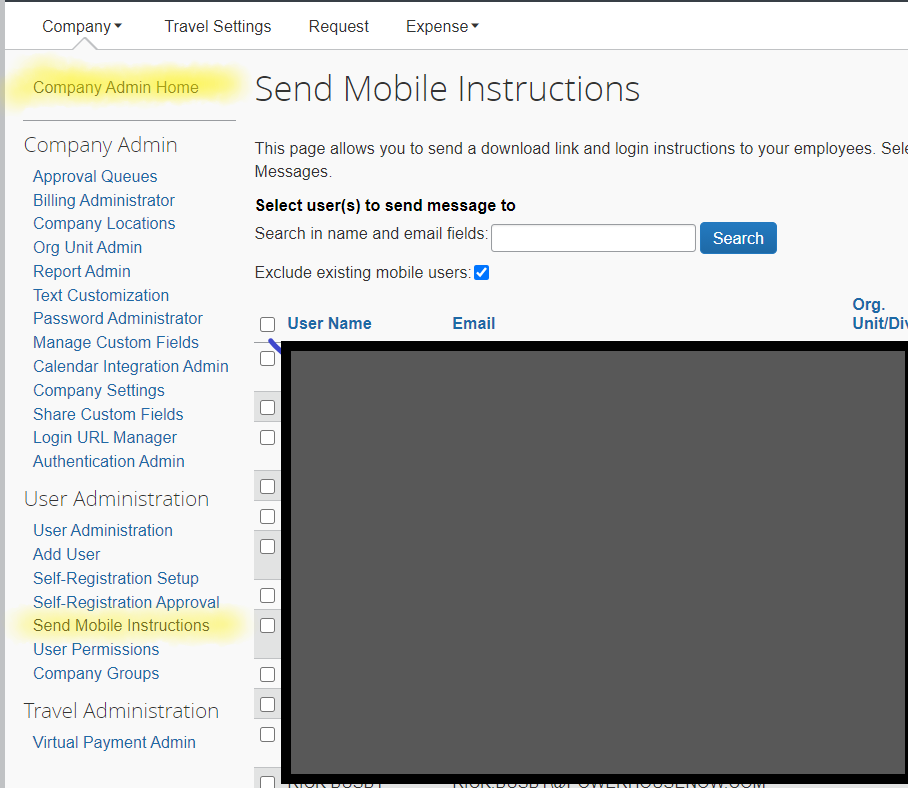Open the Password Administrator page
The image size is (908, 788).
[118, 318]
